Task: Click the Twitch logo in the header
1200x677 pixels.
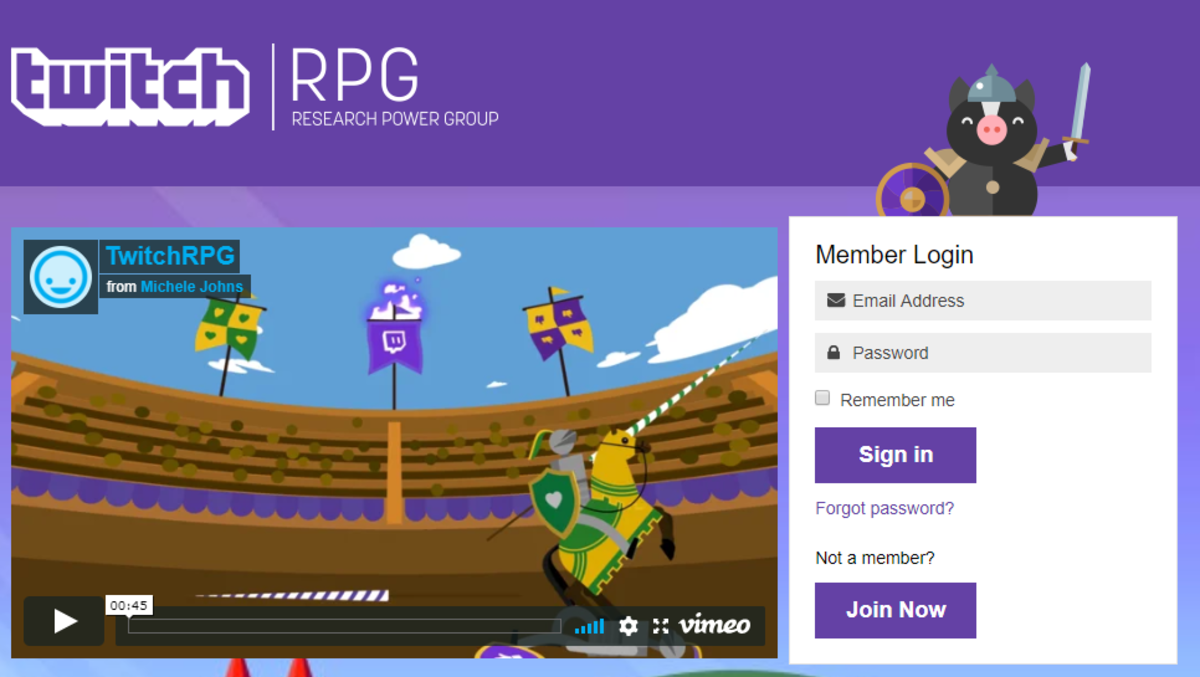Action: click(130, 86)
